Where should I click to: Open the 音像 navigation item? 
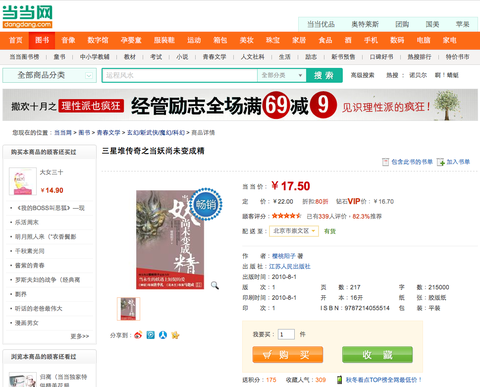point(68,40)
